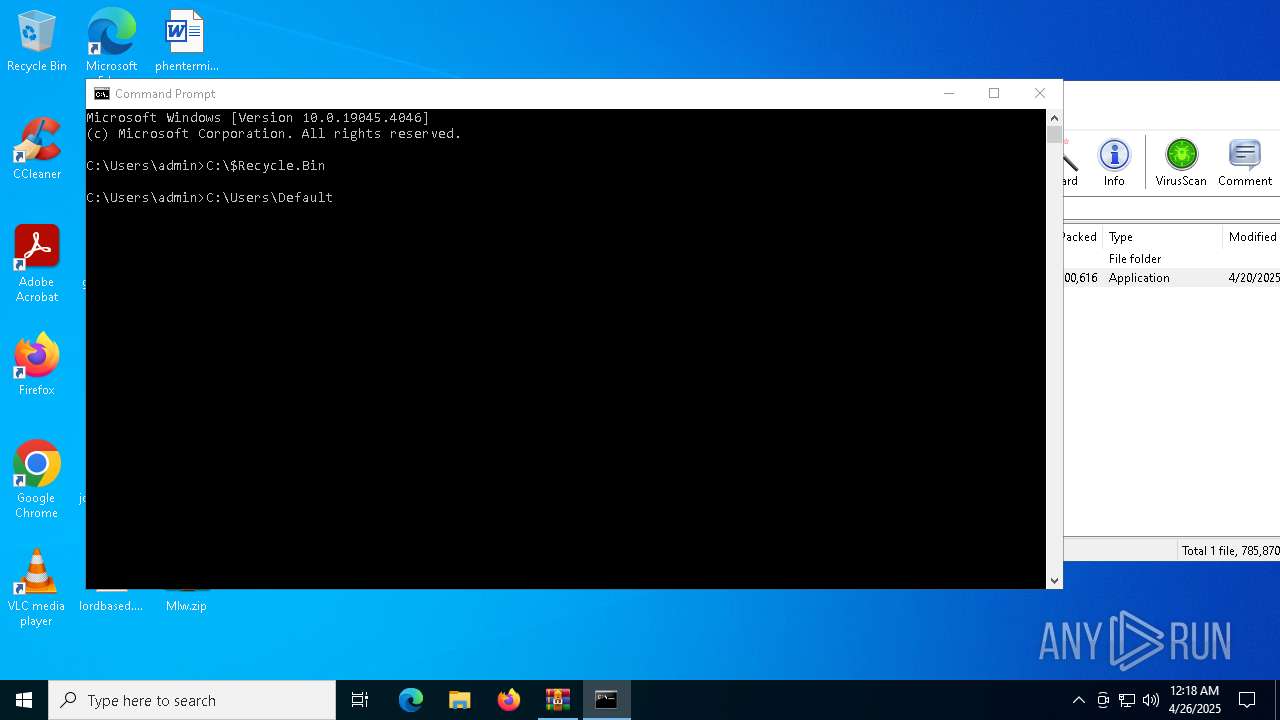Open the network tray icon
The width and height of the screenshot is (1280, 720).
point(1127,700)
